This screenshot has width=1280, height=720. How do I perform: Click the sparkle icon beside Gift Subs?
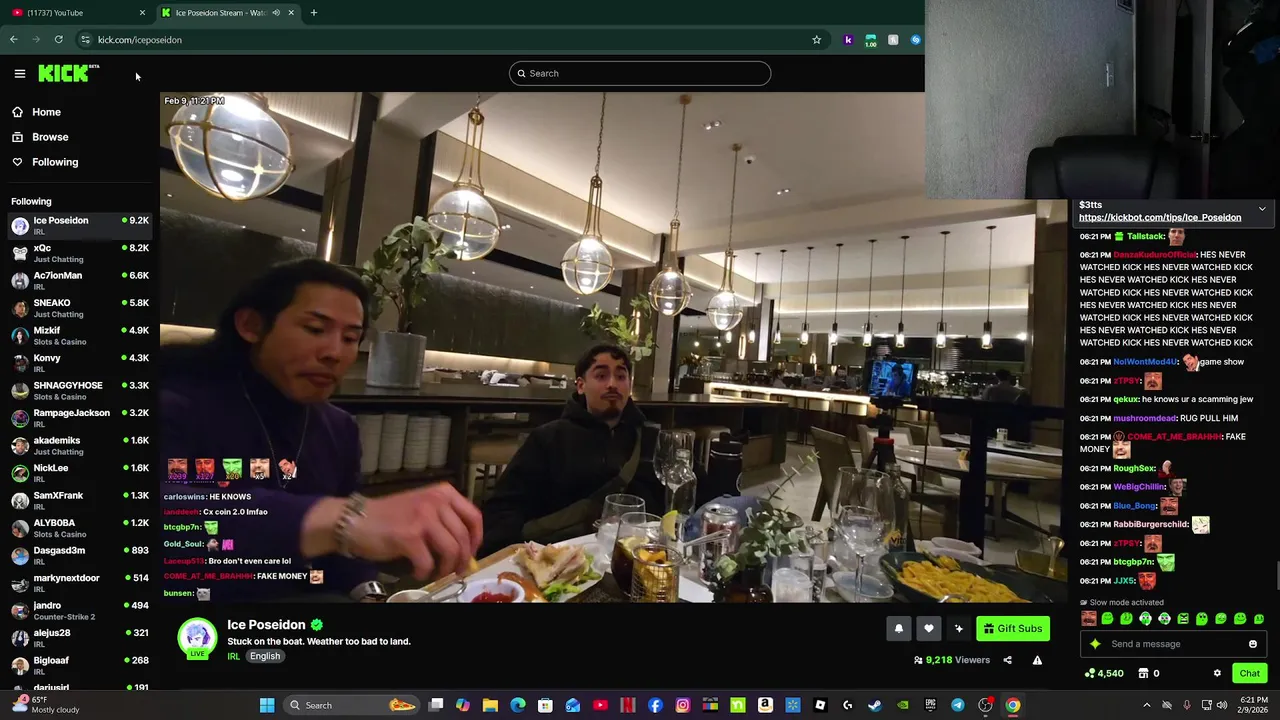pyautogui.click(x=959, y=628)
